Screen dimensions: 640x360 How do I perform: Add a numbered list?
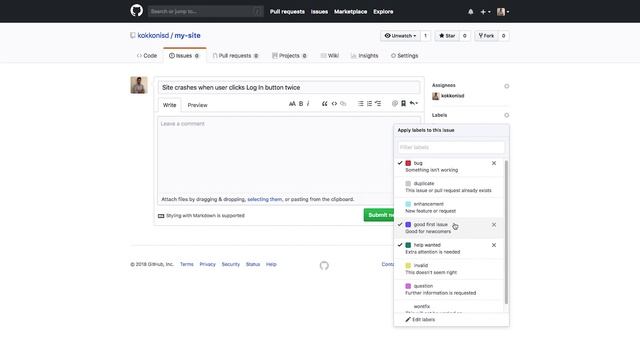coord(369,104)
